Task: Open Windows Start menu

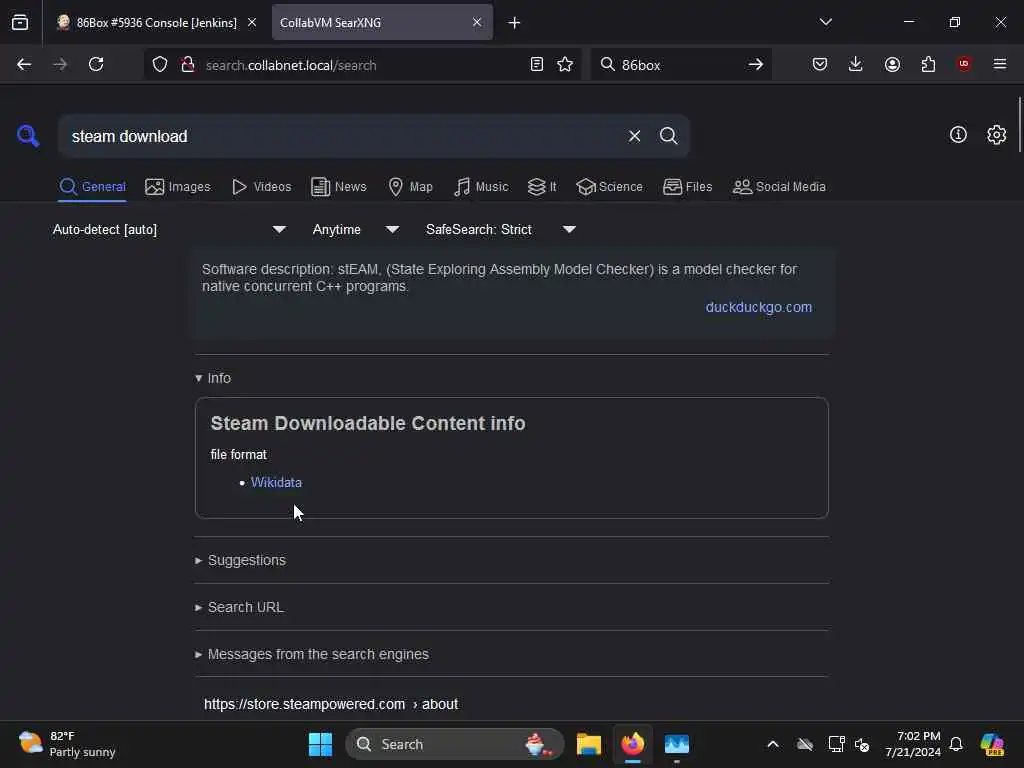Action: (320, 744)
